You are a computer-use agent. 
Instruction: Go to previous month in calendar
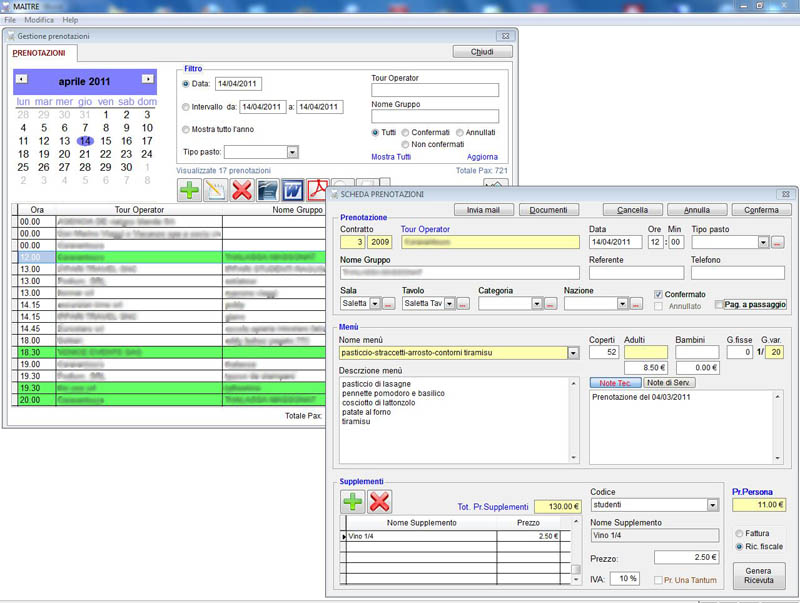(22, 79)
